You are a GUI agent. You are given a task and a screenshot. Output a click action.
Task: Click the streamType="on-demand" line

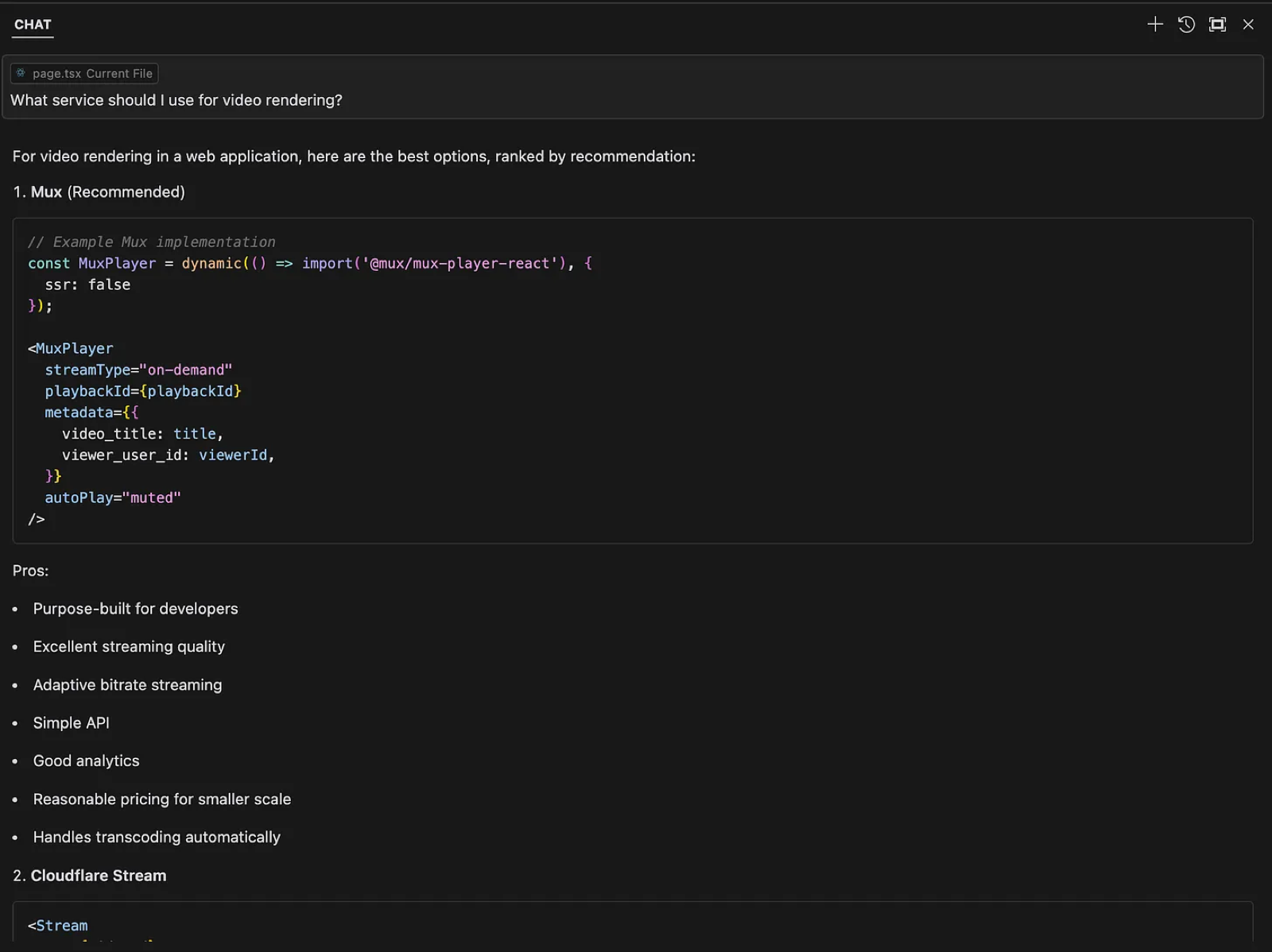pos(138,370)
